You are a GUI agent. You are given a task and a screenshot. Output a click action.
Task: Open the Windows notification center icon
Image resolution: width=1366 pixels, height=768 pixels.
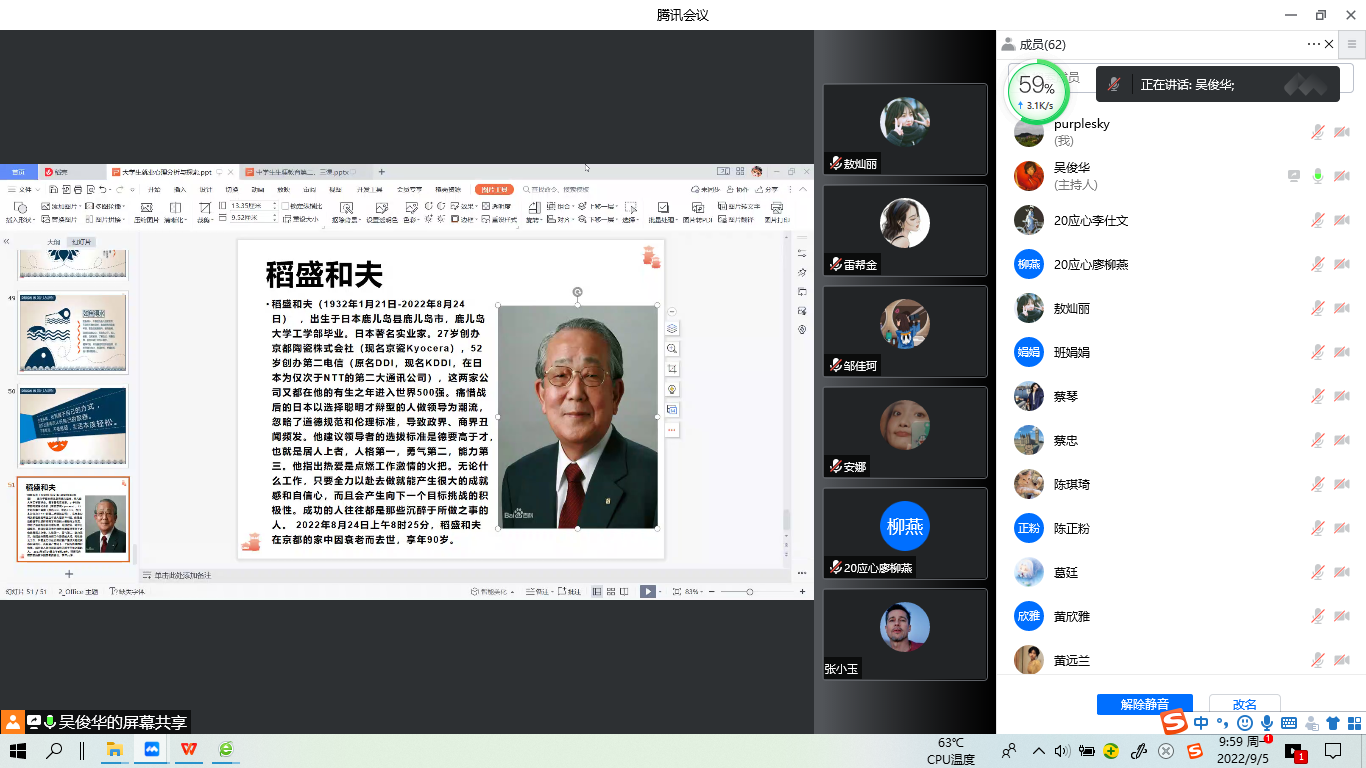tap(1333, 751)
